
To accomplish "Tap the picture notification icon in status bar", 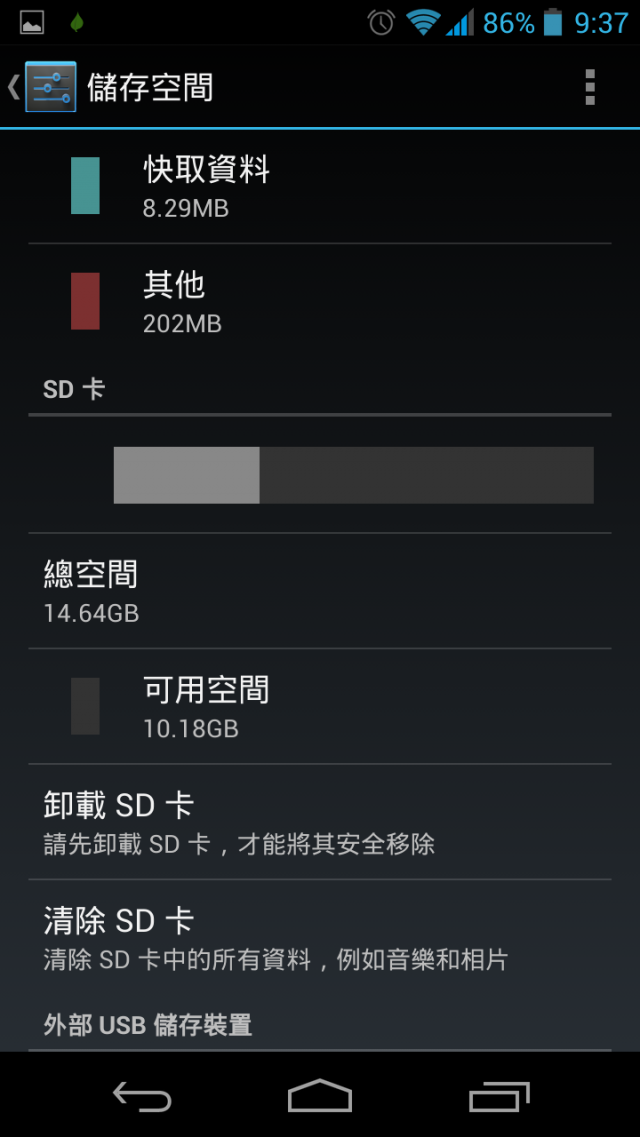I will (32, 23).
